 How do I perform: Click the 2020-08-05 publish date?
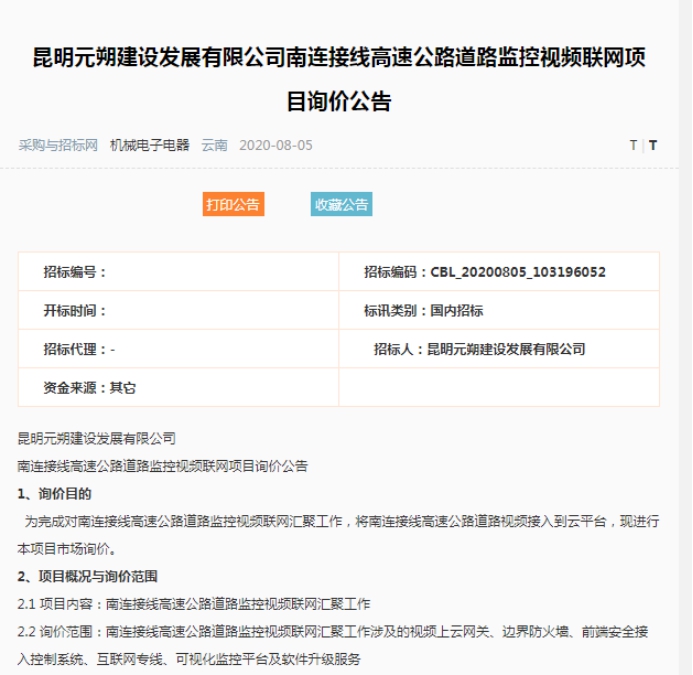[276, 145]
